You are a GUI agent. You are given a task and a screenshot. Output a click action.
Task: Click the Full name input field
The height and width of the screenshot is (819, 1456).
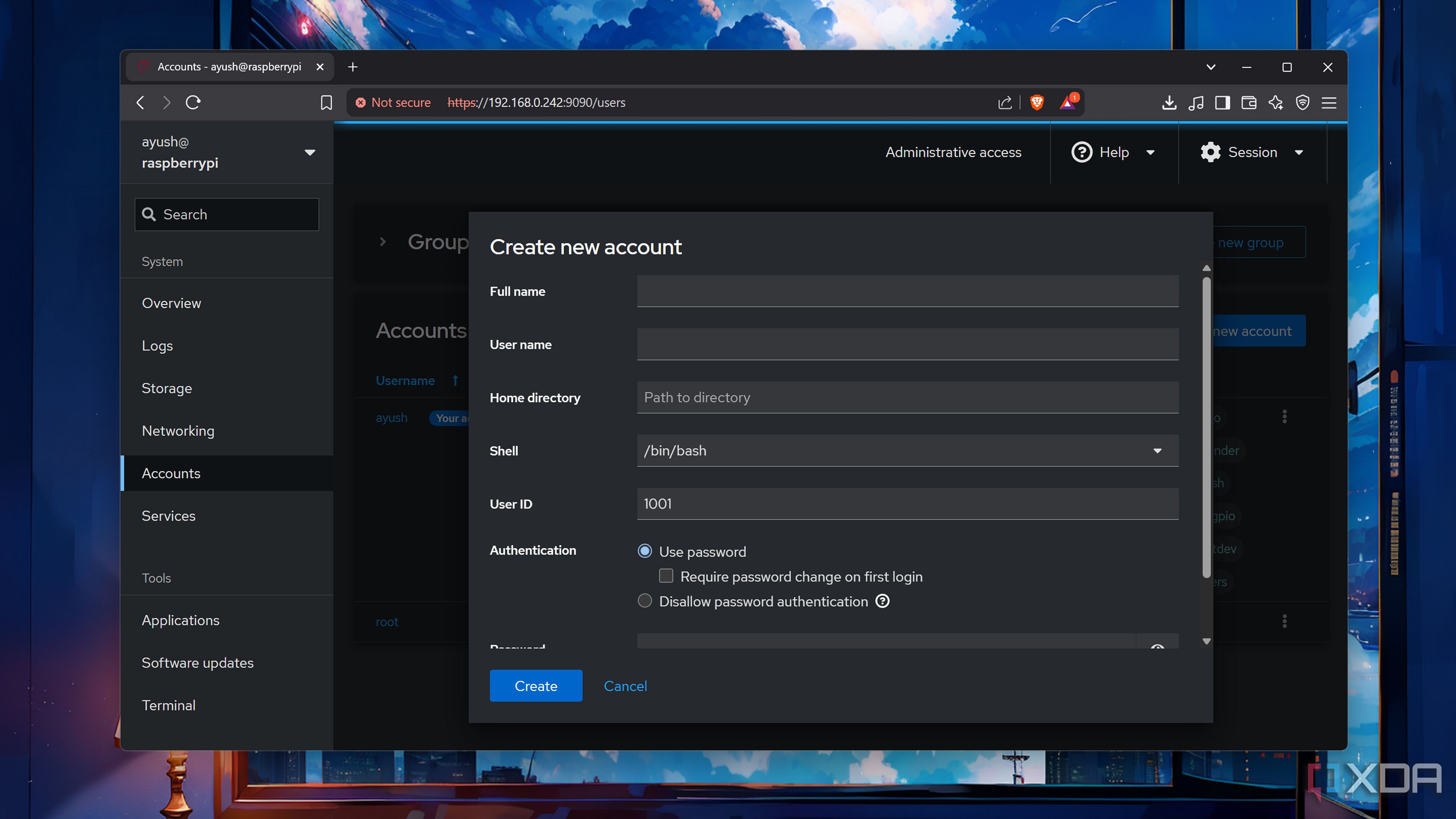(x=908, y=291)
